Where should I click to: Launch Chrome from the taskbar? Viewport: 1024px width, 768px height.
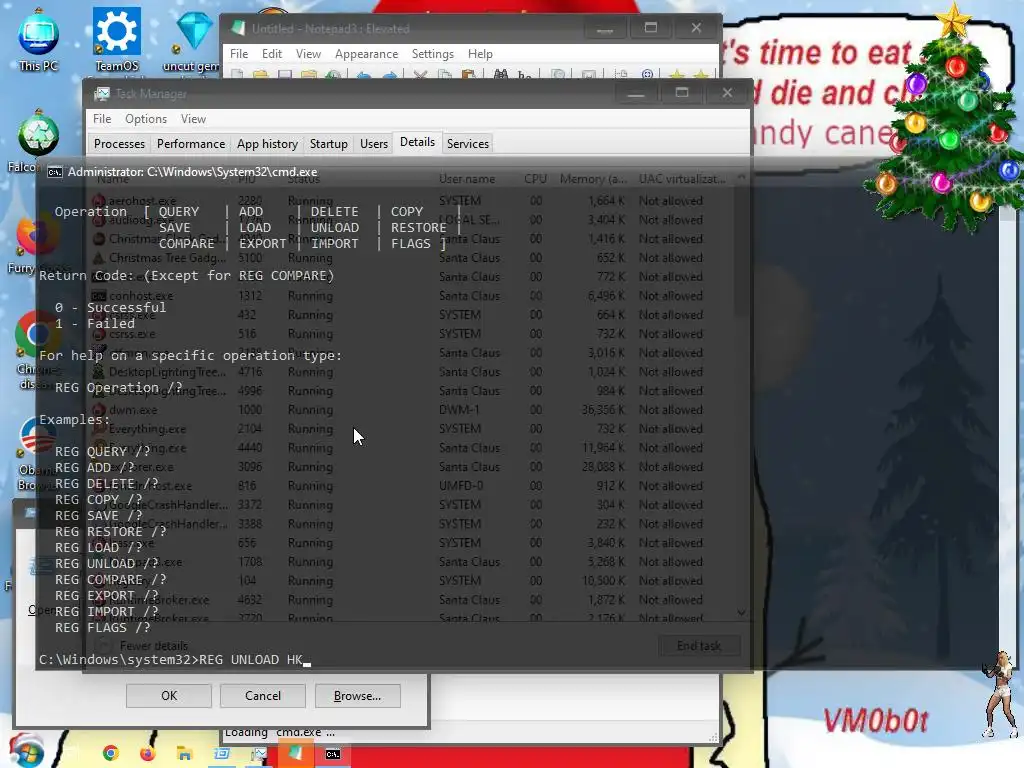(x=110, y=754)
